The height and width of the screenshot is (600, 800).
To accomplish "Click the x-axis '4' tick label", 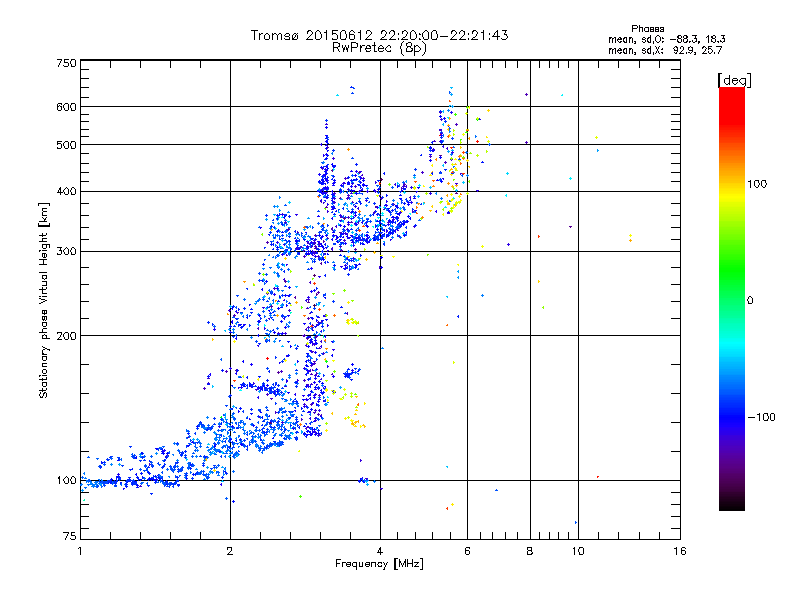I will (x=380, y=551).
